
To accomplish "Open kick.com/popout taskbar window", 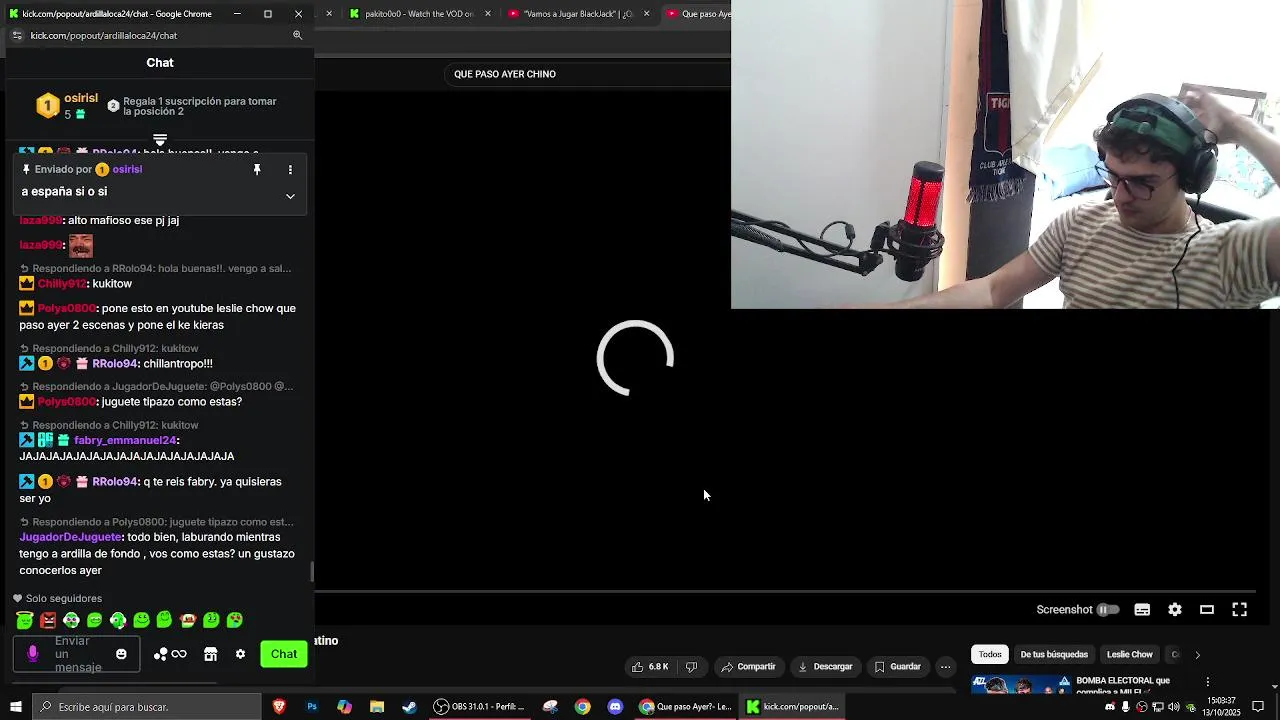I will [x=792, y=707].
